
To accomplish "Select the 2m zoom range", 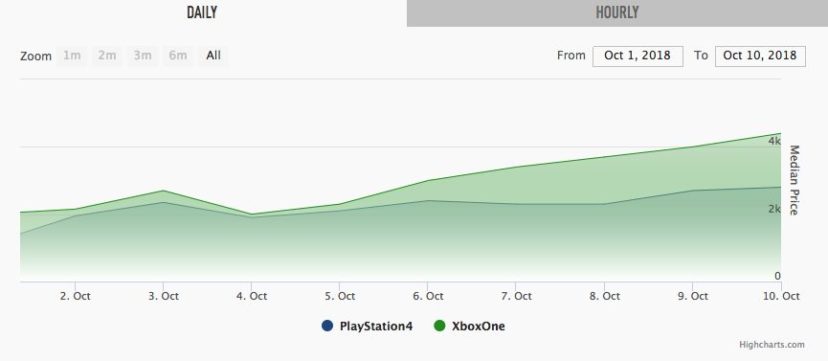I will (x=107, y=55).
